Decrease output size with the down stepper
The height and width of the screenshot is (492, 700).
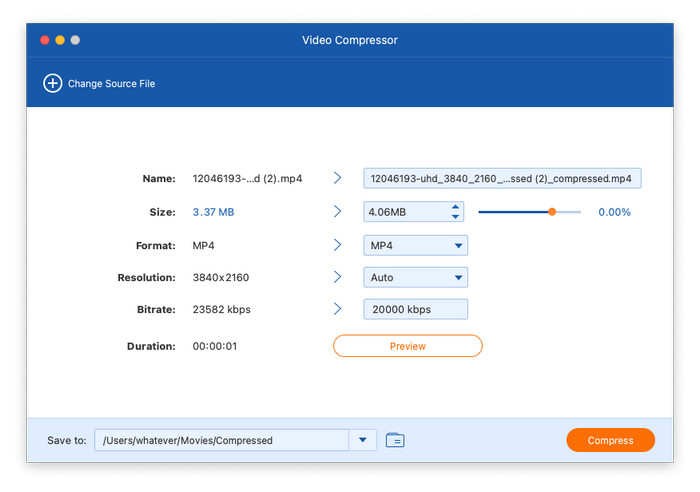456,217
